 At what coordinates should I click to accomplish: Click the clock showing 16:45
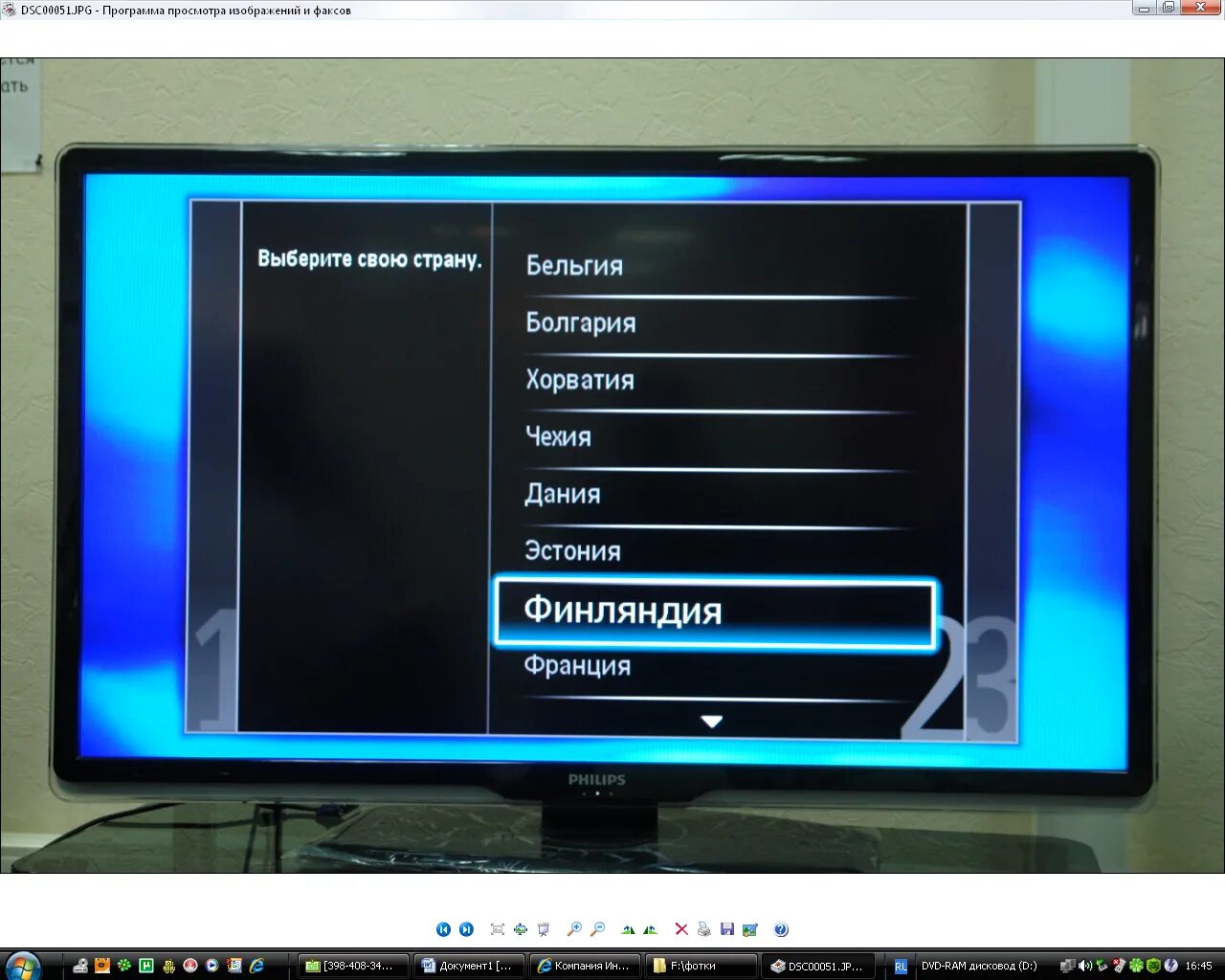click(1198, 966)
